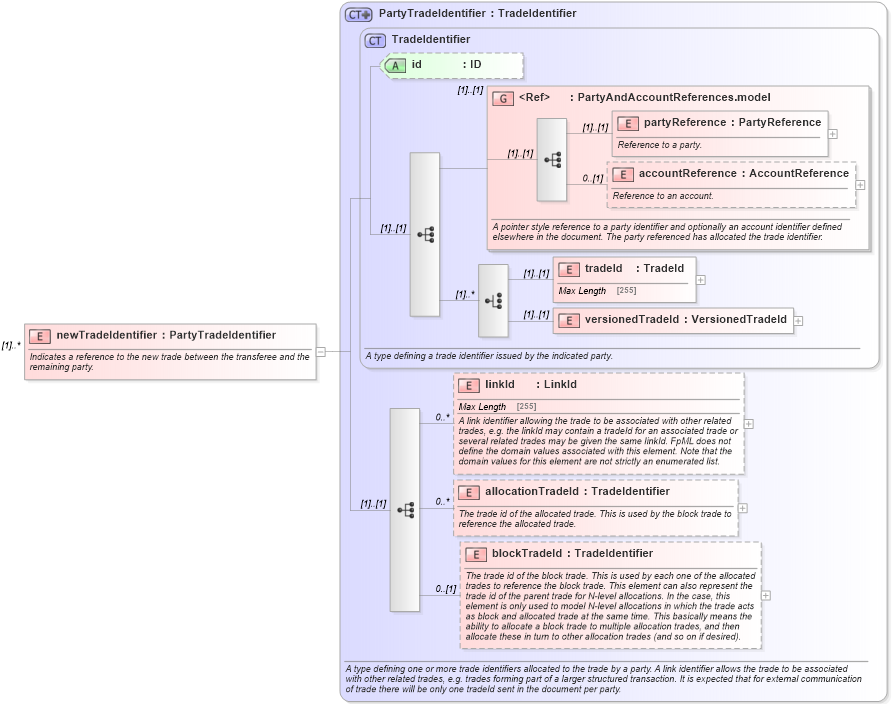
Task: Click the 0..[1] cardinality before accountReference
Action: (592, 179)
